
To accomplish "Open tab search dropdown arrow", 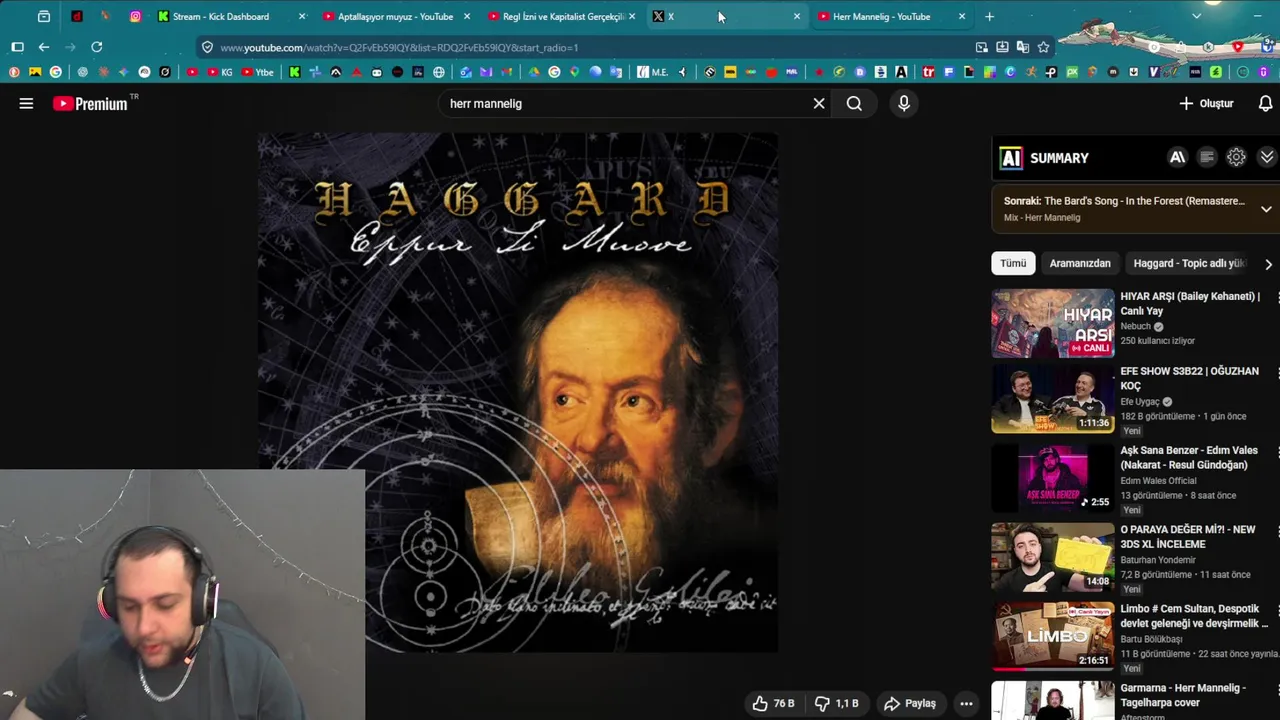I will [x=1196, y=16].
